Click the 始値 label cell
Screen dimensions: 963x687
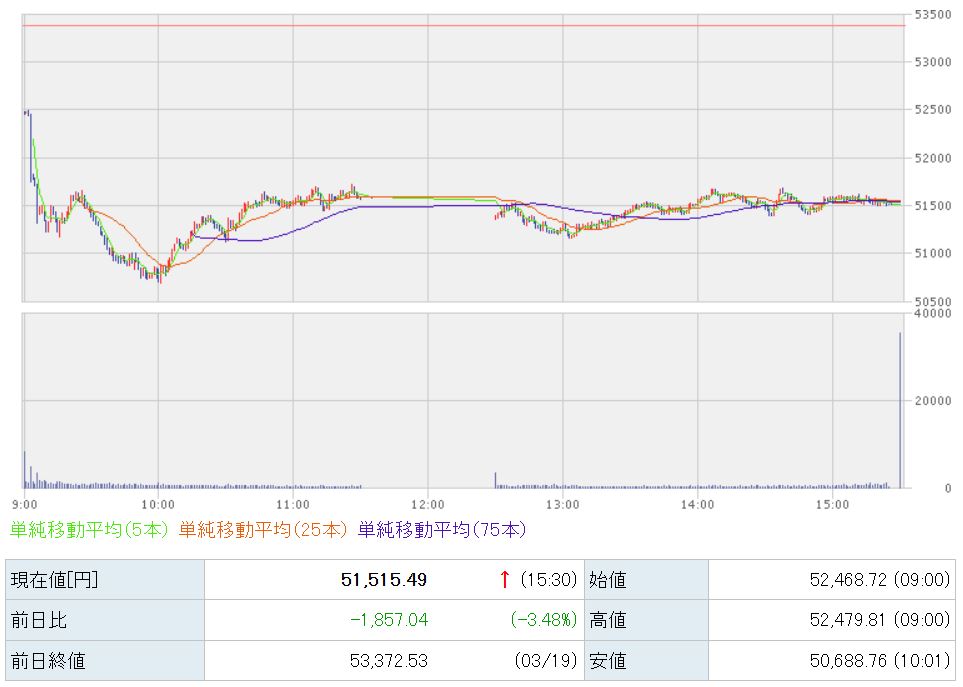(607, 580)
